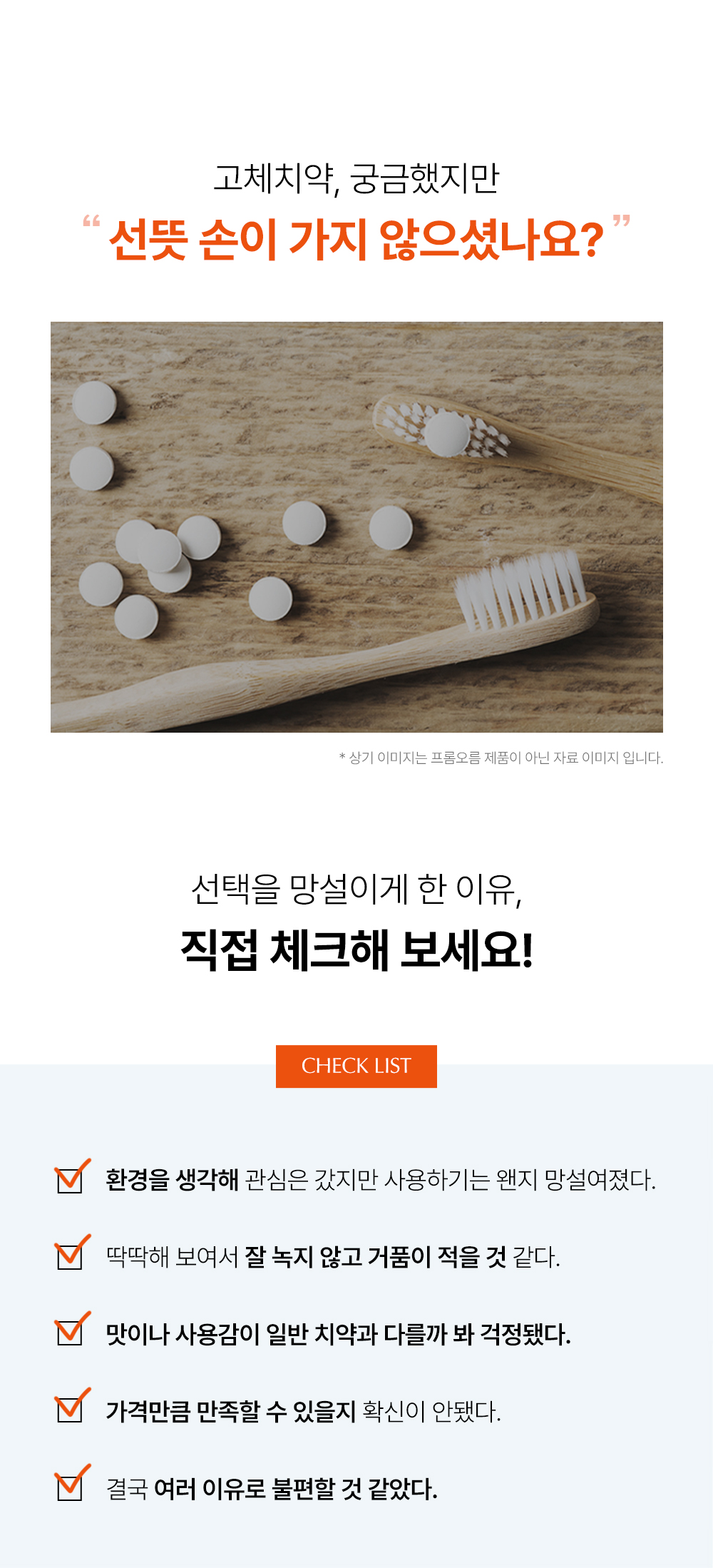Viewport: 713px width, 1568px height.
Task: Click the bold text 잘 녹지 않고 거품이 적을 것
Action: point(376,1257)
